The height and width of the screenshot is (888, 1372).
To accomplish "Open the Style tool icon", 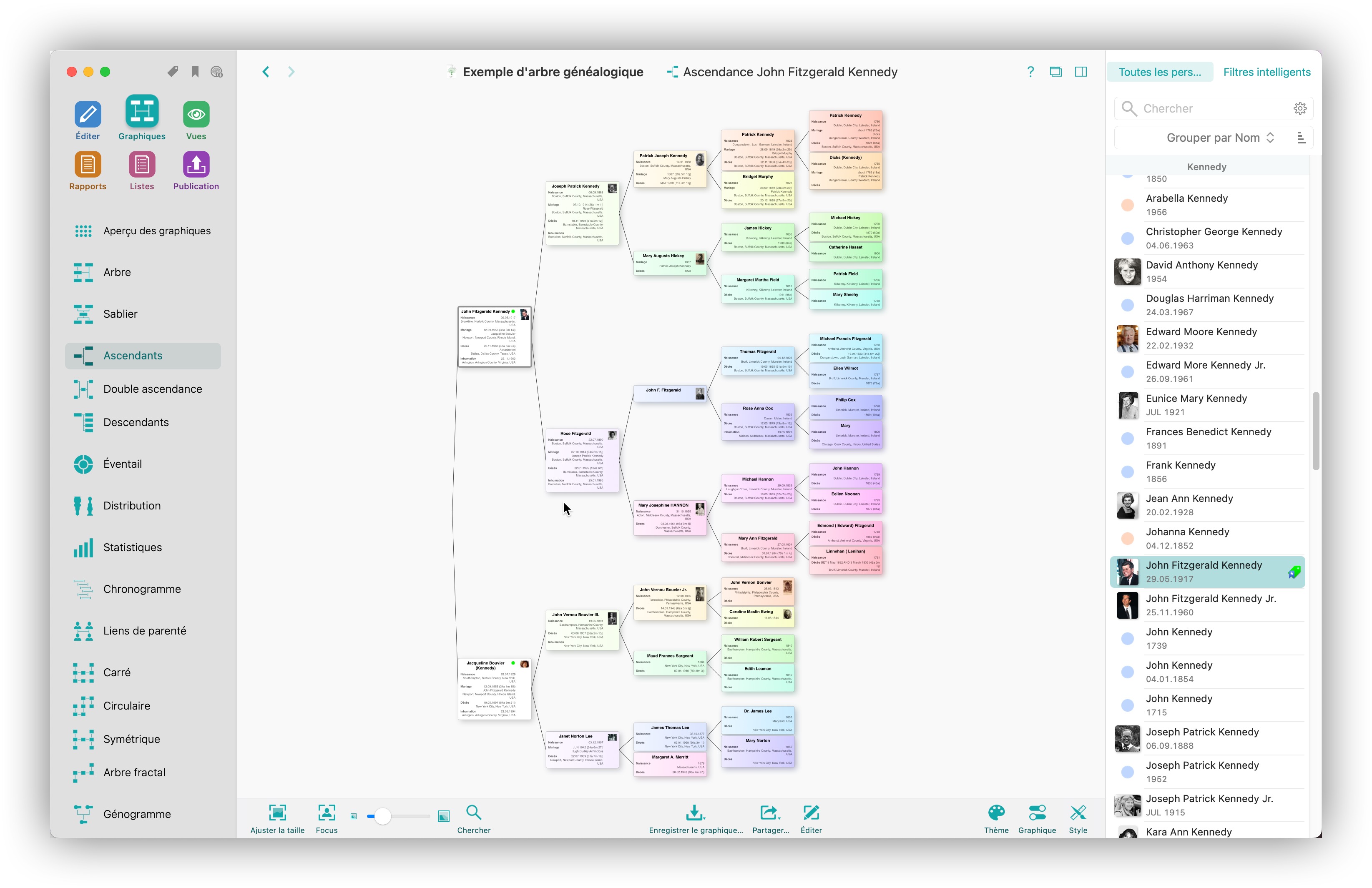I will [1078, 813].
